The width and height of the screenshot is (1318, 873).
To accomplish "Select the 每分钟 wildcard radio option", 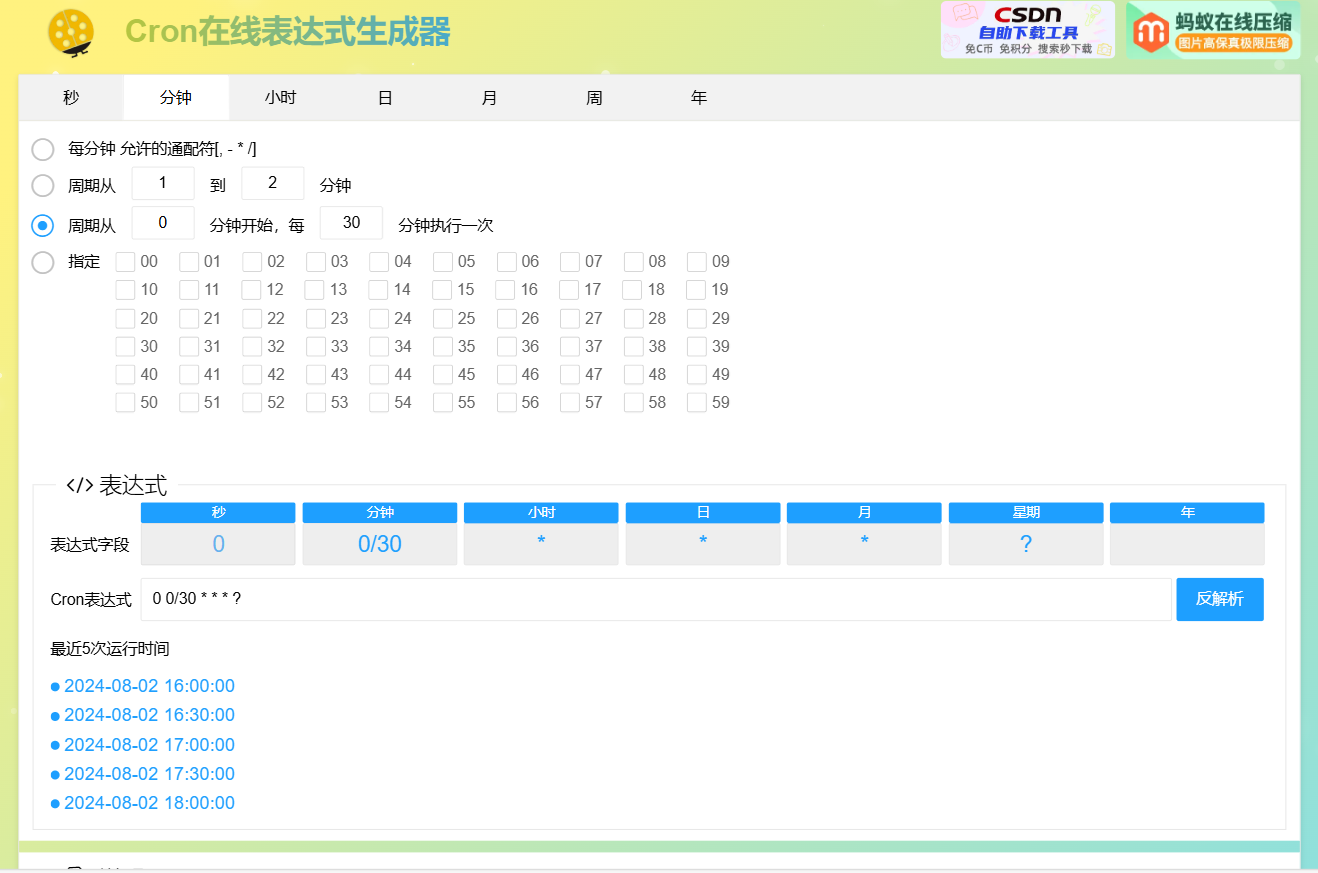I will coord(43,150).
